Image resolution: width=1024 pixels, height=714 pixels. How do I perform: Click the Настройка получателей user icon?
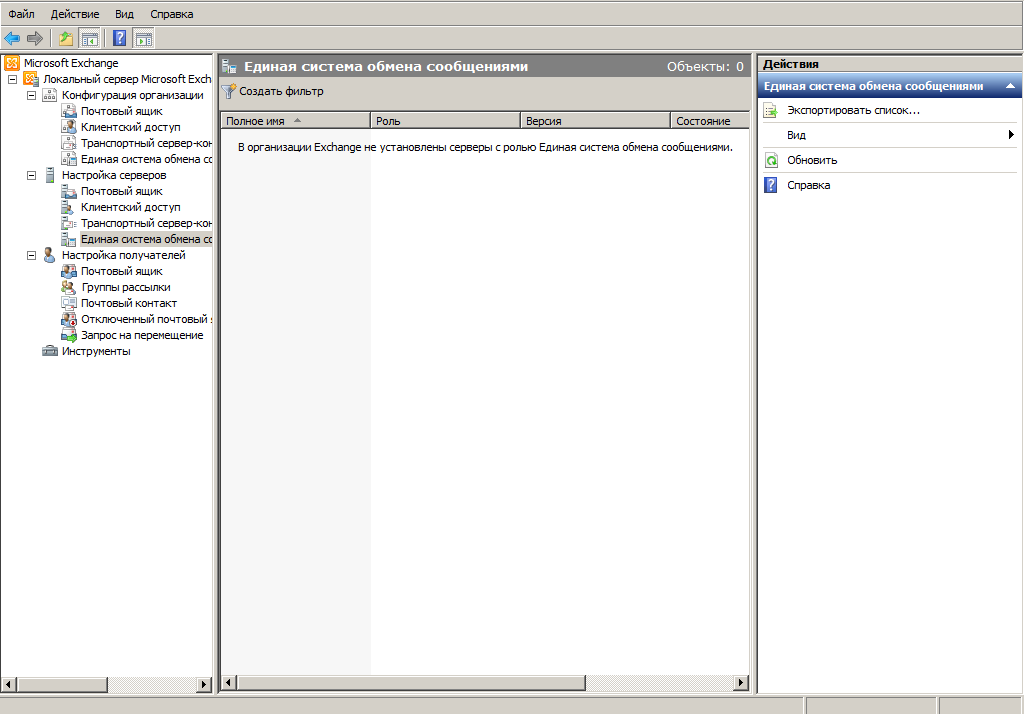[x=49, y=255]
